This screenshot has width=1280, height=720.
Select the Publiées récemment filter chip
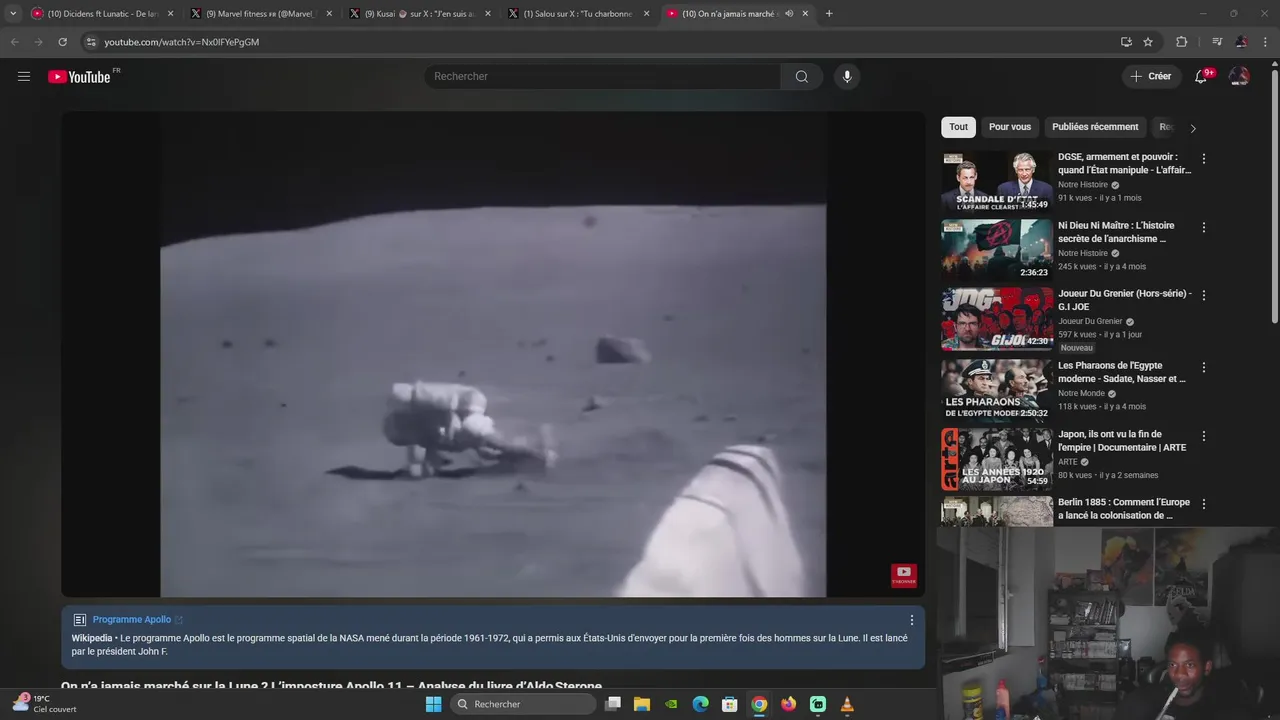[x=1095, y=127]
